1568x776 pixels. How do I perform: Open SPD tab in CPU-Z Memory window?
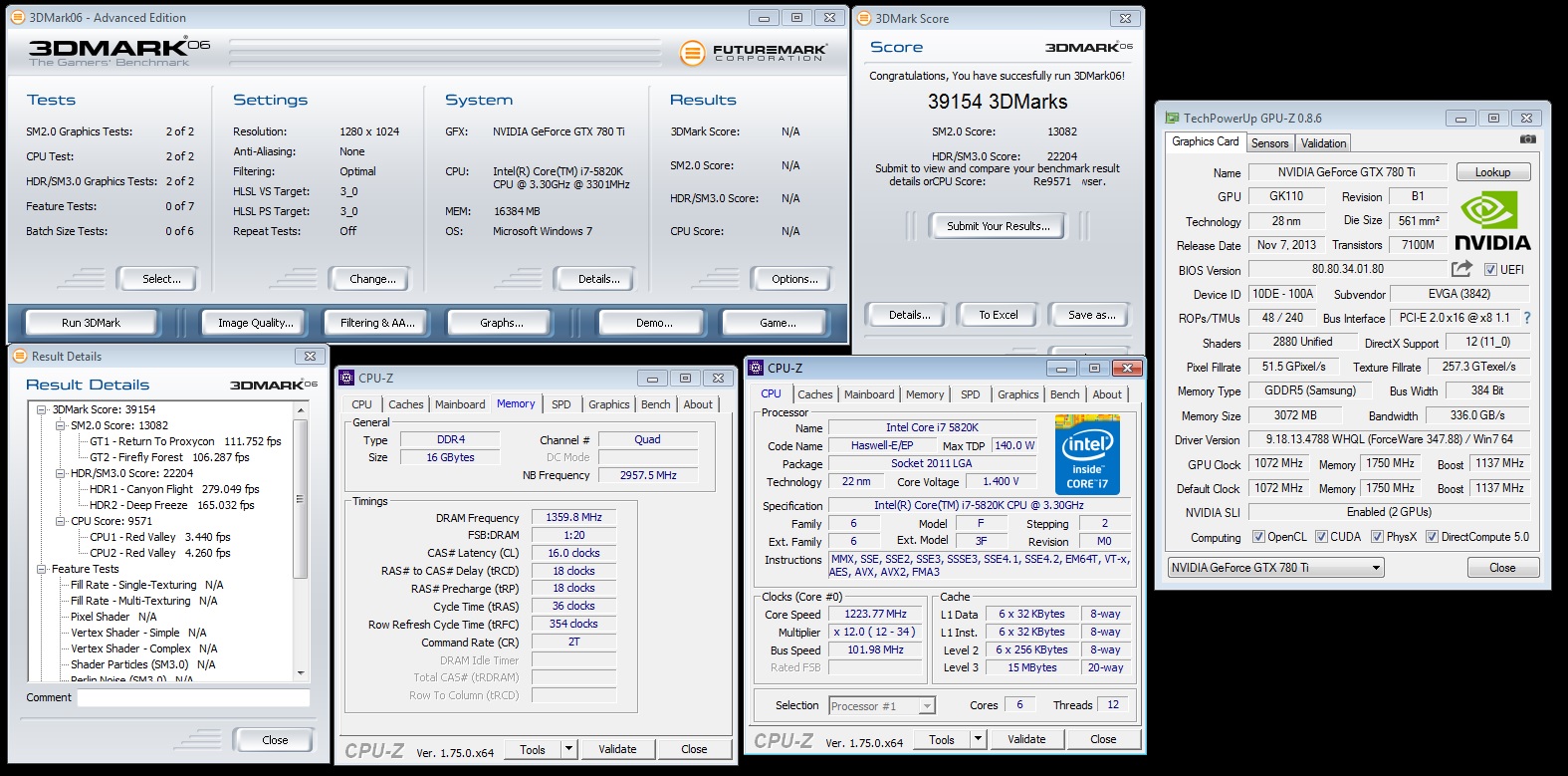click(561, 404)
